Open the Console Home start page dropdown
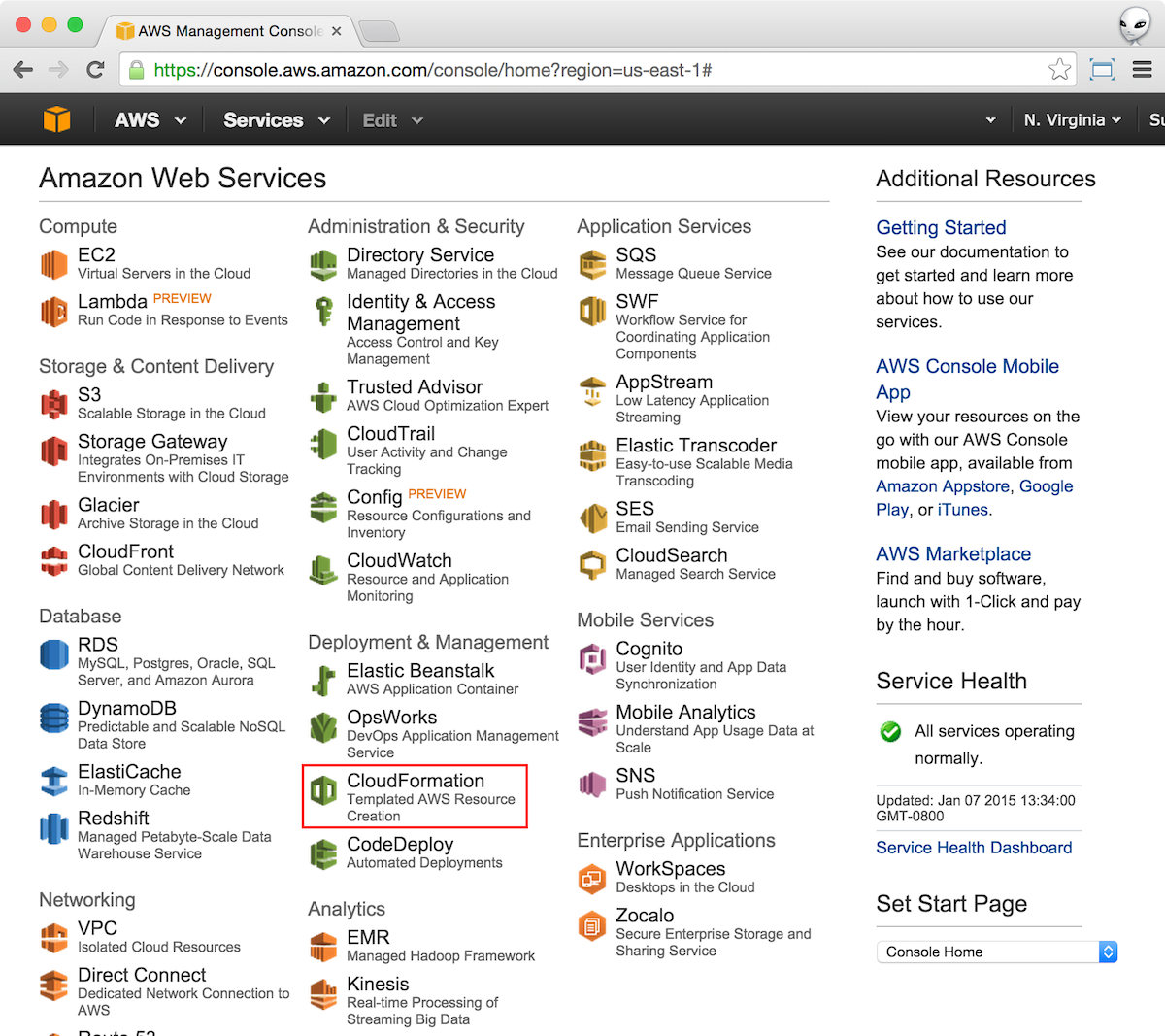The image size is (1165, 1036). click(x=996, y=952)
